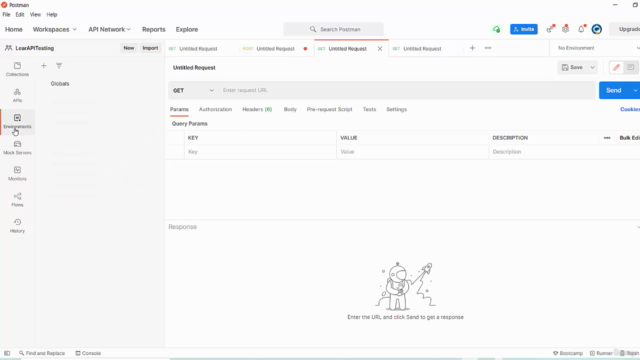Open the Edit menu
The height and width of the screenshot is (360, 640).
pos(20,14)
